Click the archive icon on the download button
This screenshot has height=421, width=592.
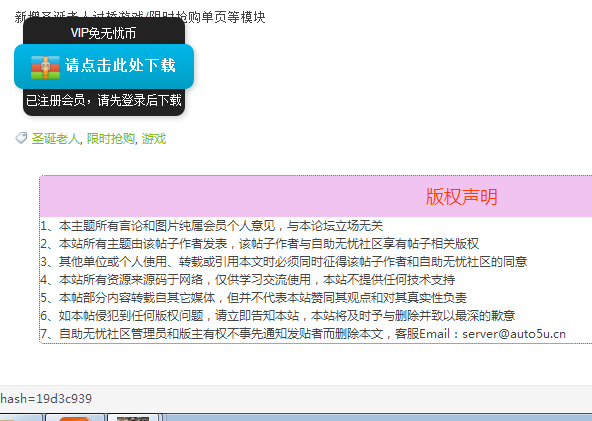(x=45, y=67)
